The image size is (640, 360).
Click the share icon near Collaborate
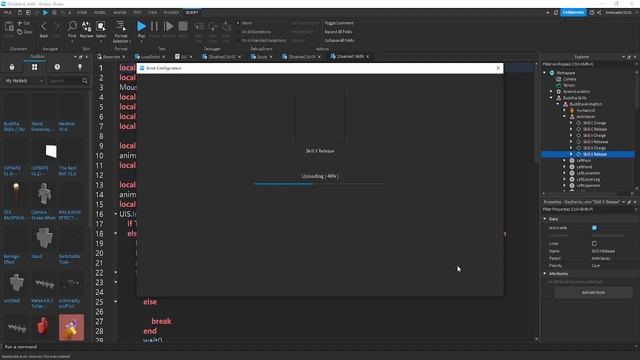pyautogui.click(x=599, y=13)
